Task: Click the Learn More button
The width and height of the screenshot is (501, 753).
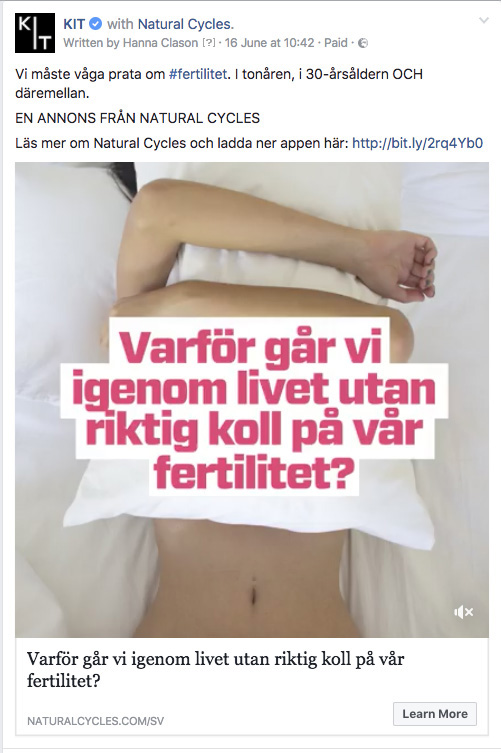Action: (435, 714)
